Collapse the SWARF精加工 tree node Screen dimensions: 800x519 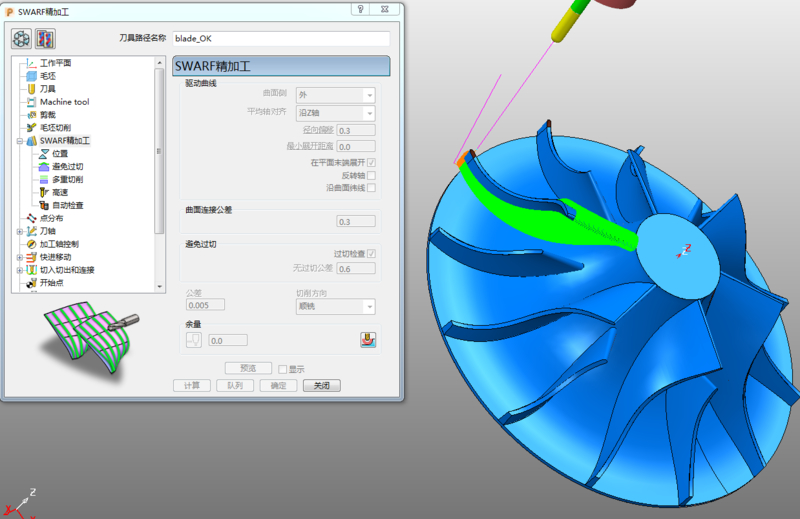(19, 141)
